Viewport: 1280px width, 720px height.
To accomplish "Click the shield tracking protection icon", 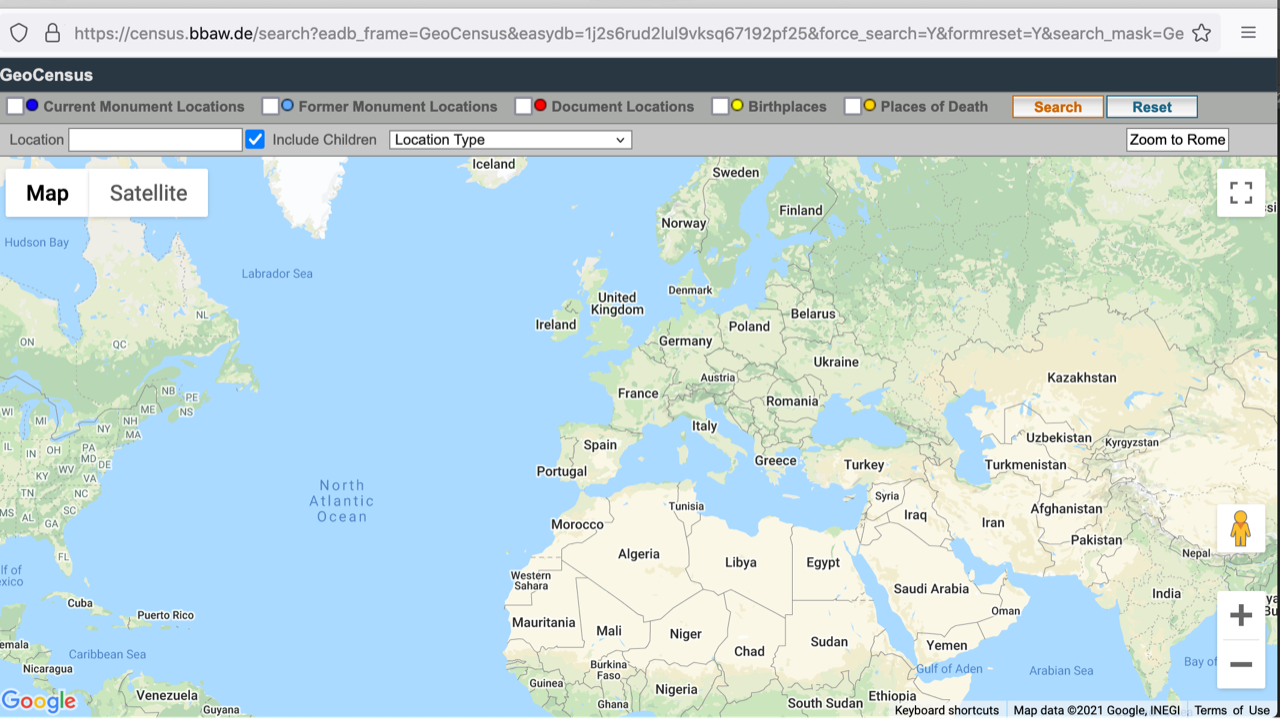I will 19,33.
